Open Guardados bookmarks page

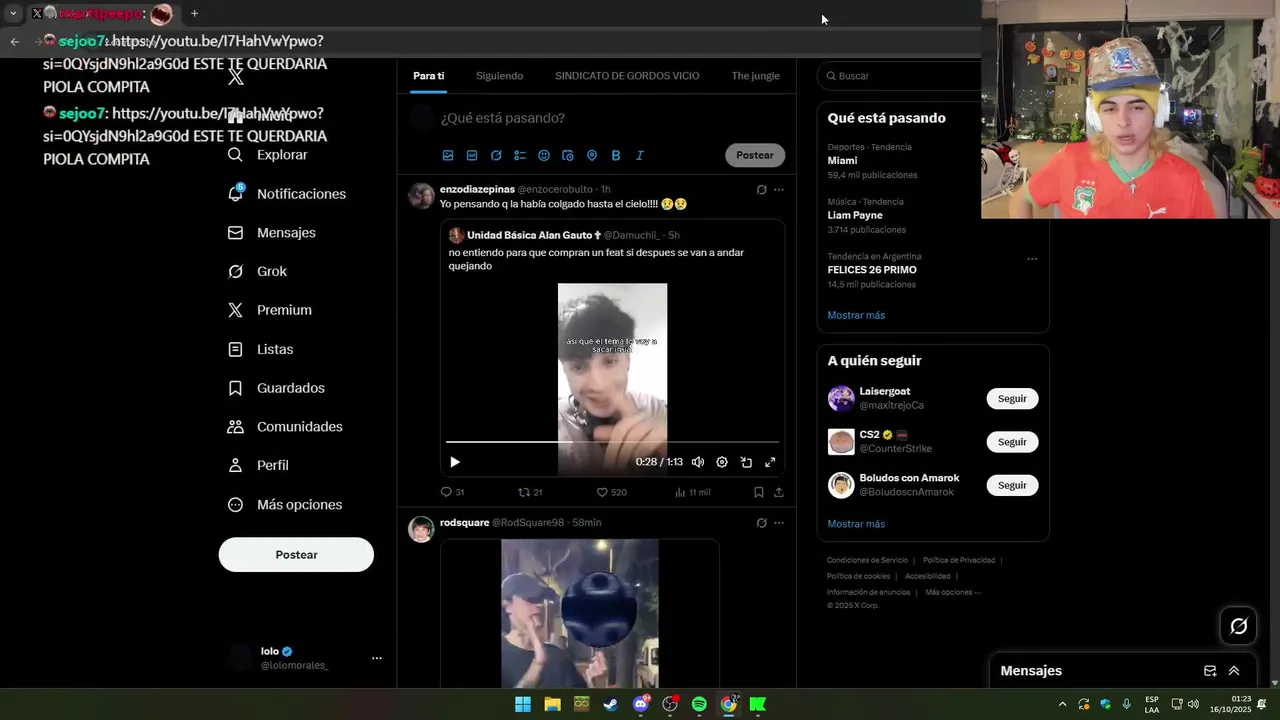coord(276,388)
